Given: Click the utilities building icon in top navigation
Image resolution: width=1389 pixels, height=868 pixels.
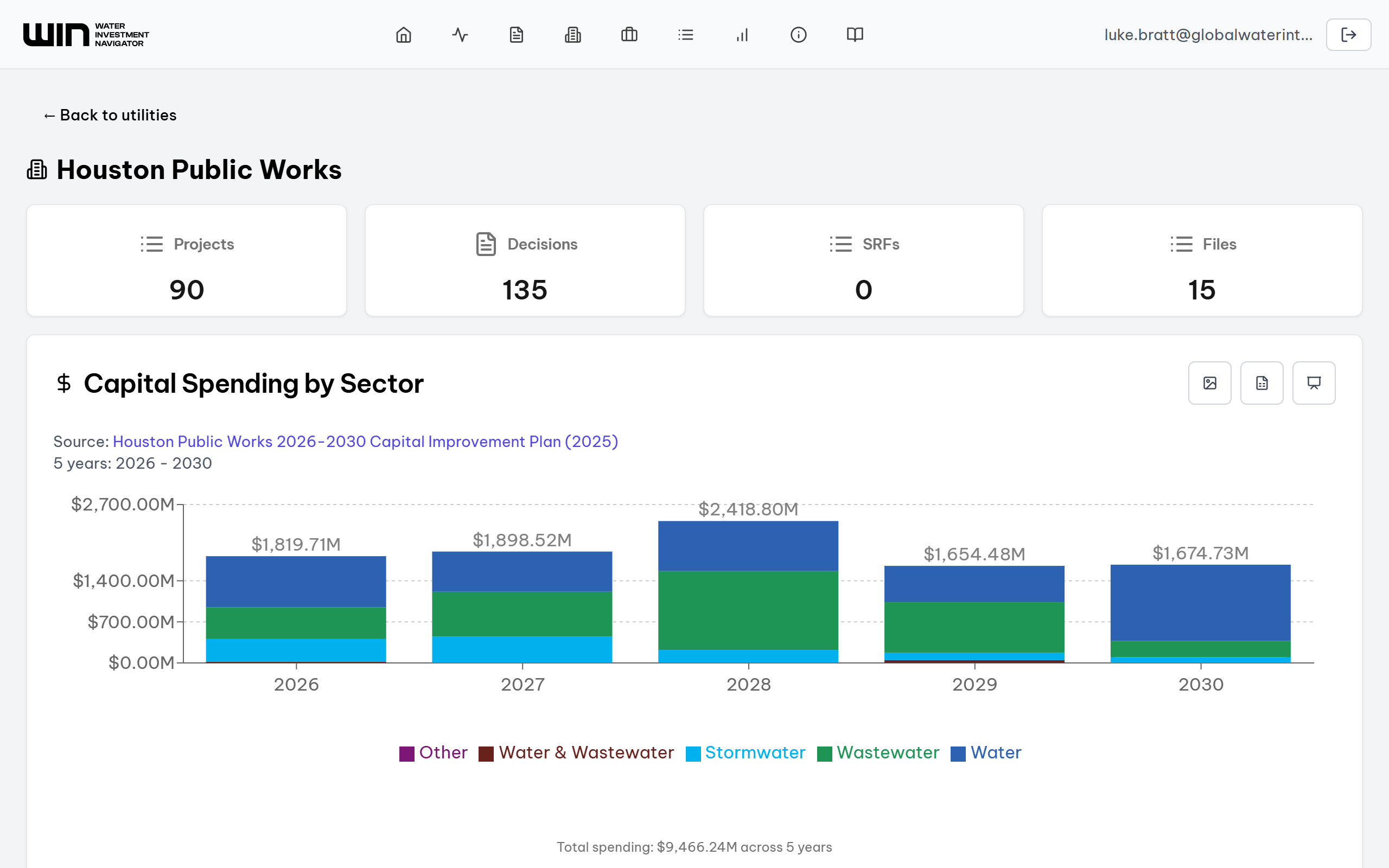Looking at the screenshot, I should pyautogui.click(x=572, y=34).
